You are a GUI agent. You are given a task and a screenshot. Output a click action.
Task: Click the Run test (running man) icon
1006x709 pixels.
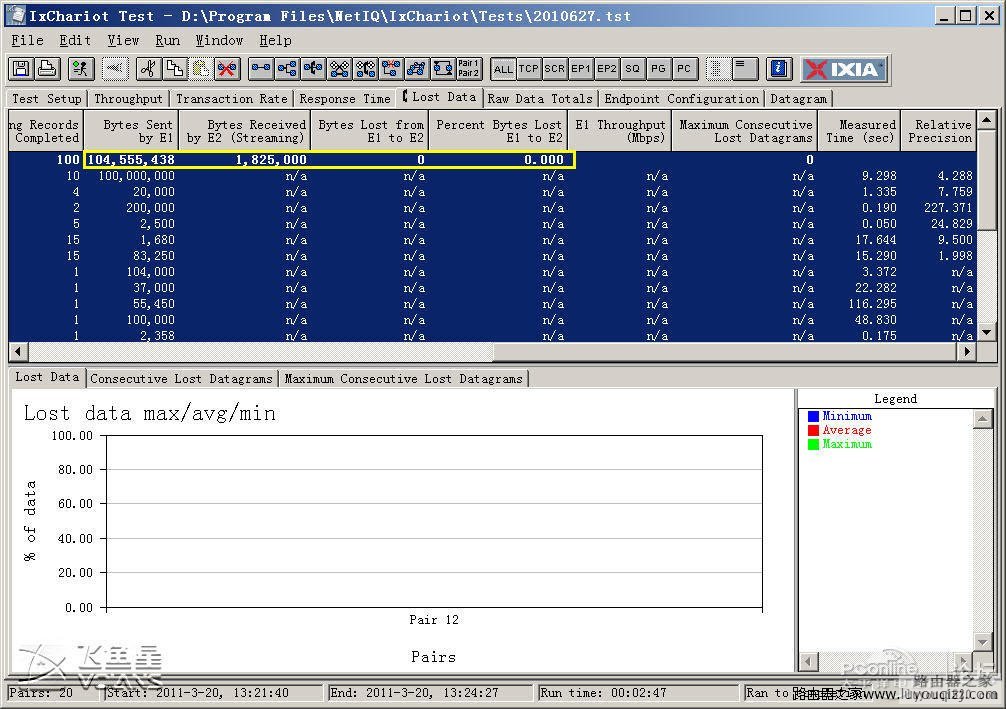(80, 69)
